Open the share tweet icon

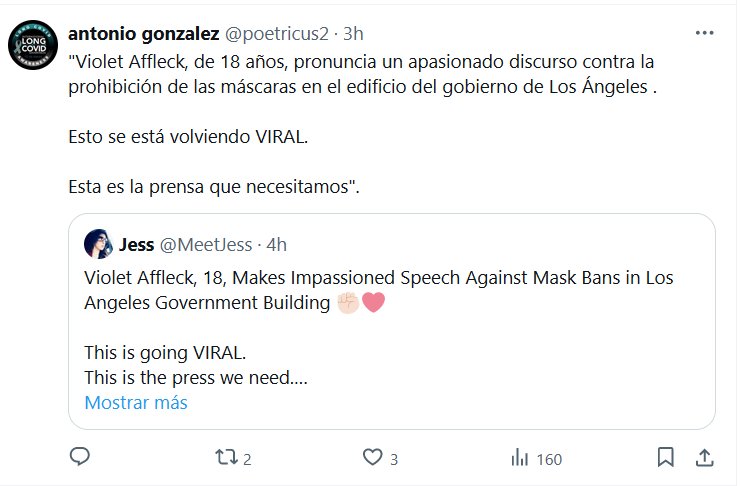coord(704,458)
